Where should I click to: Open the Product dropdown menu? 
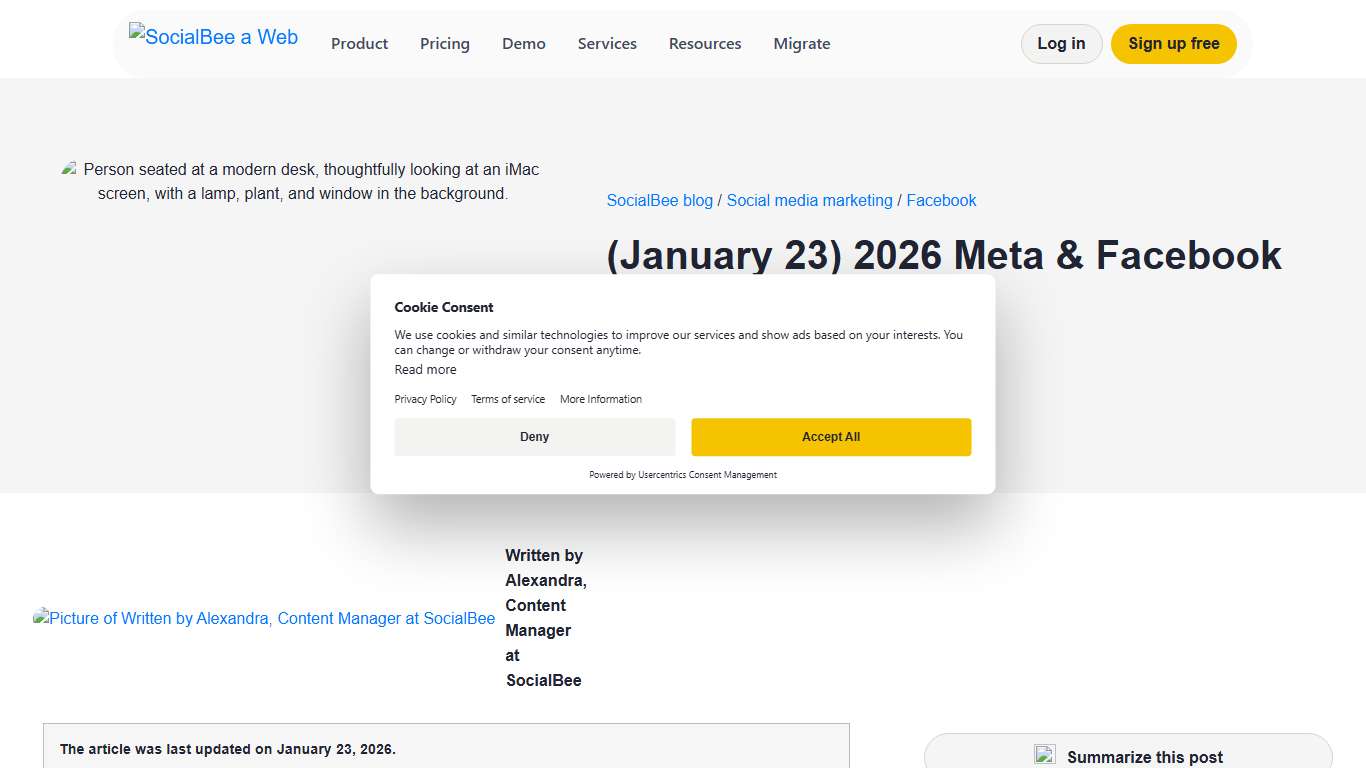[359, 44]
